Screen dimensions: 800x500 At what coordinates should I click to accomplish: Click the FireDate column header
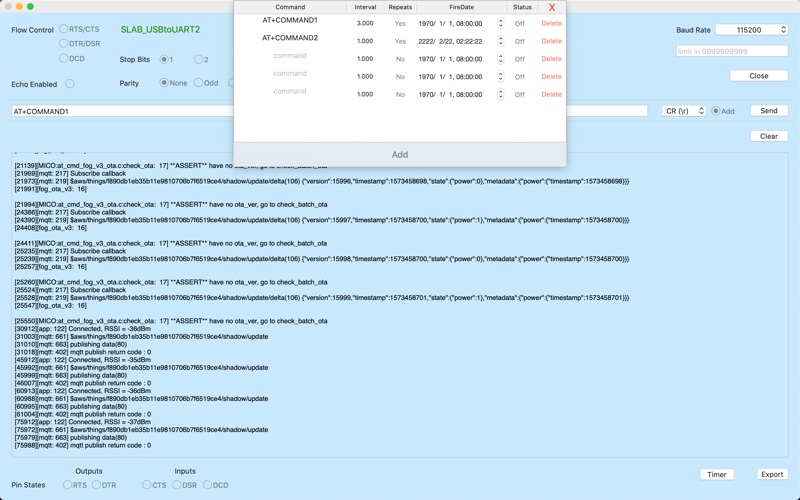(x=461, y=7)
